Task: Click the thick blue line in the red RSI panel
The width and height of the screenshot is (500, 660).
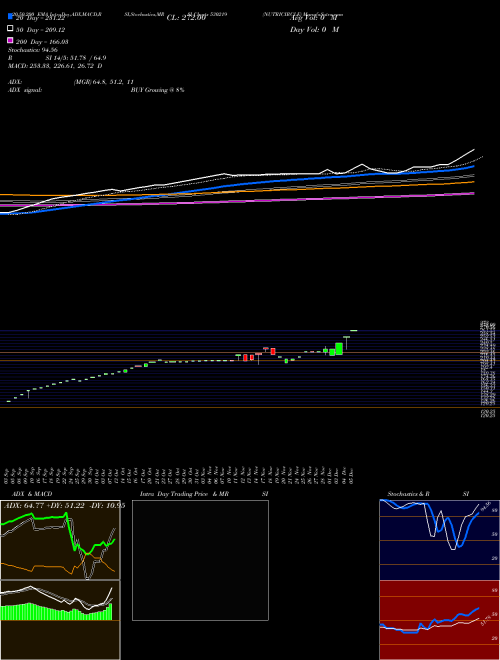Action: click(x=429, y=621)
